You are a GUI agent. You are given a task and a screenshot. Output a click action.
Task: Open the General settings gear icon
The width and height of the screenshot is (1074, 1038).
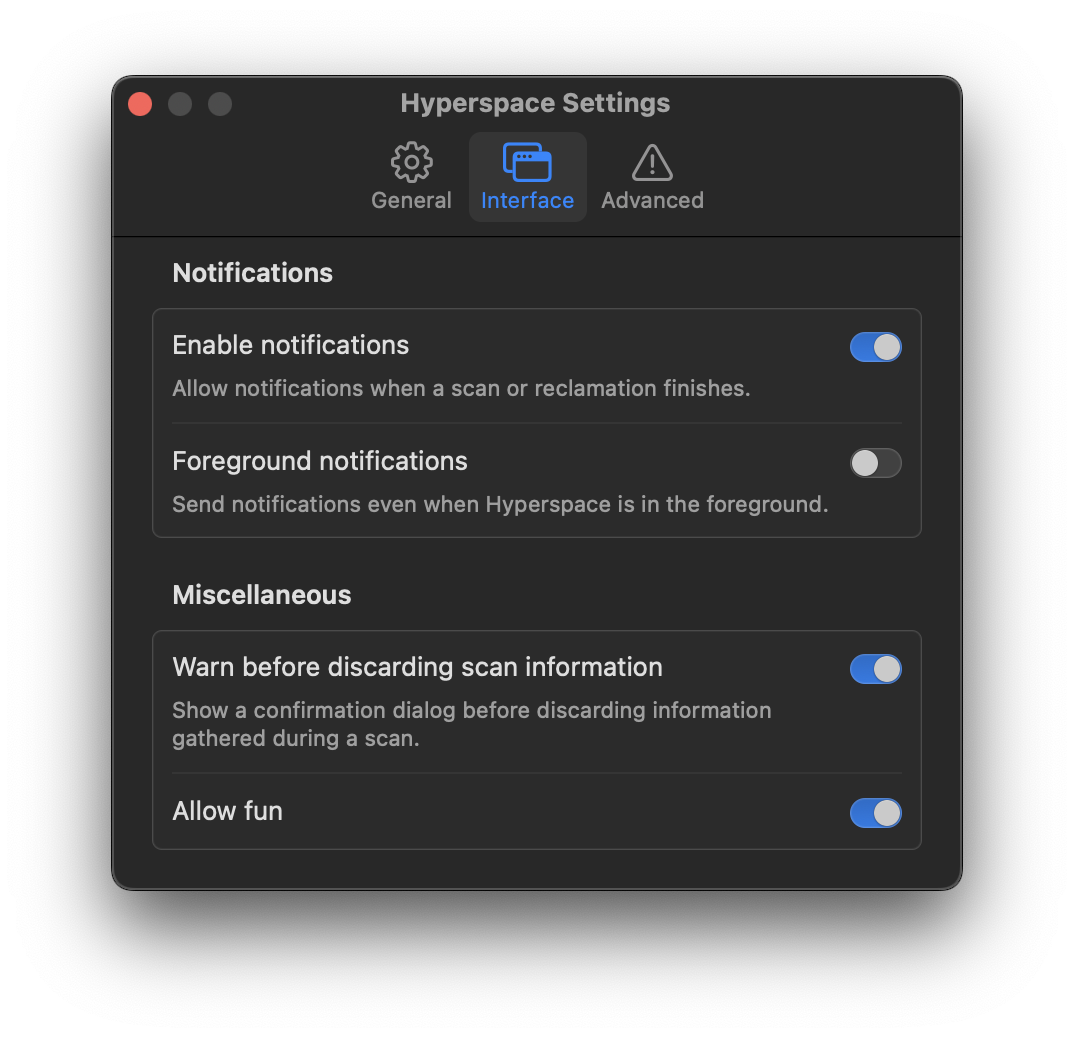tap(411, 162)
